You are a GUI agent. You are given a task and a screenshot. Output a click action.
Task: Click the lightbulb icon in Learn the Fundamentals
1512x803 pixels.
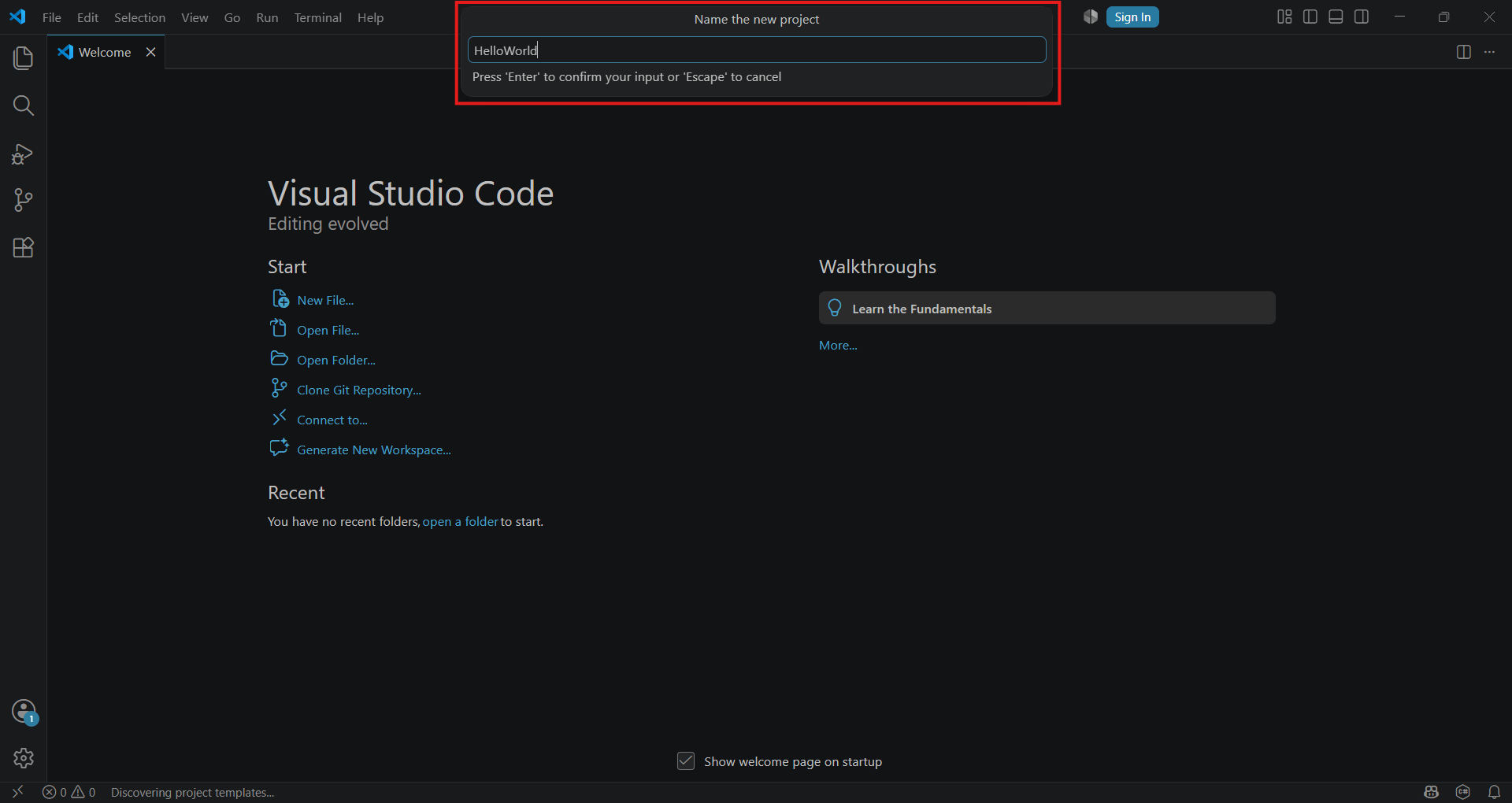[x=835, y=308]
